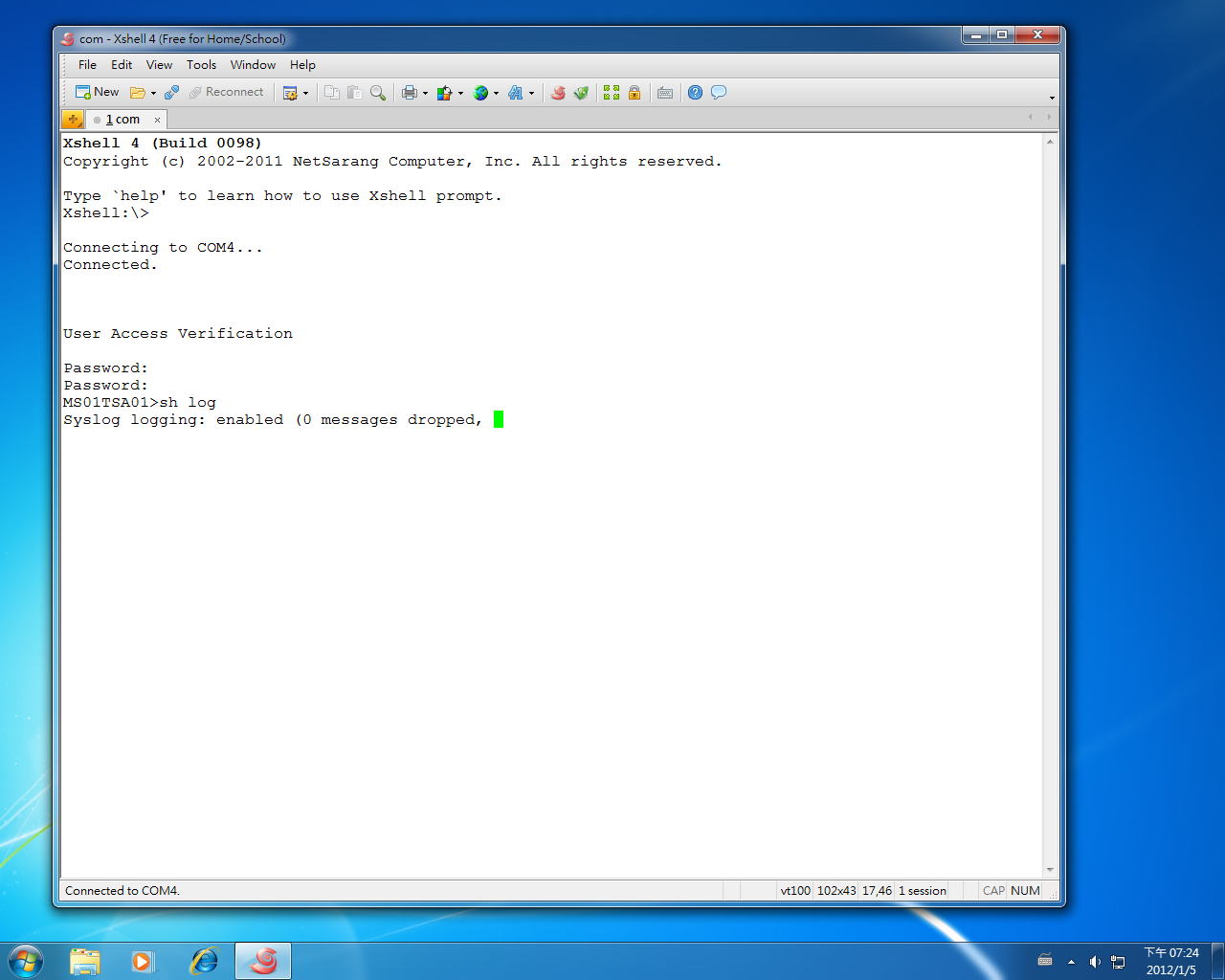This screenshot has width=1225, height=980.
Task: Close the '1 com' tab
Action: click(x=157, y=120)
